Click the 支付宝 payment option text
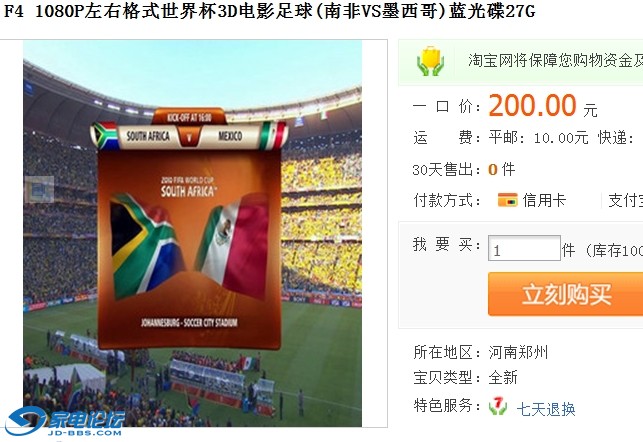Image resolution: width=643 pixels, height=442 pixels. (x=625, y=200)
